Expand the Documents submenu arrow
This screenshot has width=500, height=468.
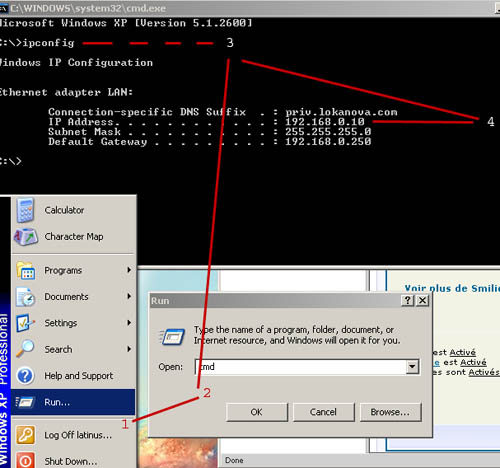[129, 296]
